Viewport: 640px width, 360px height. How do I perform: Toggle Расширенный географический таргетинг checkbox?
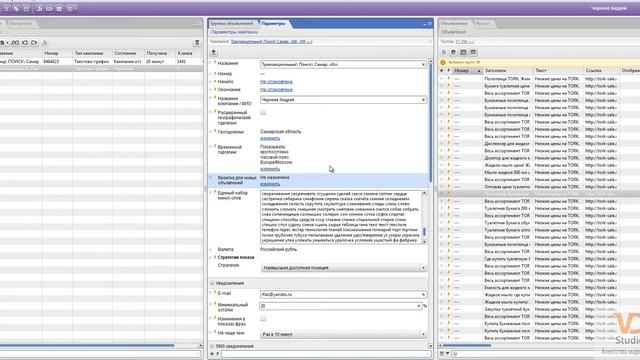[x=263, y=112]
